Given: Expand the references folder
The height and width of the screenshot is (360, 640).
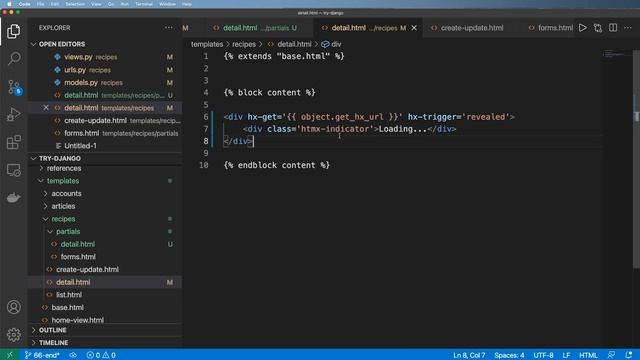Looking at the screenshot, I should pyautogui.click(x=64, y=168).
